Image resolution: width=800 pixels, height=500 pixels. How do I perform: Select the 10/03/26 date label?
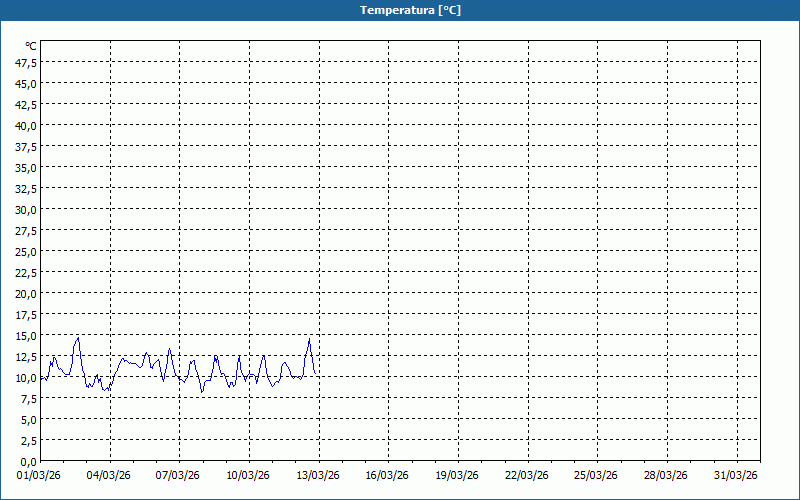tap(249, 475)
